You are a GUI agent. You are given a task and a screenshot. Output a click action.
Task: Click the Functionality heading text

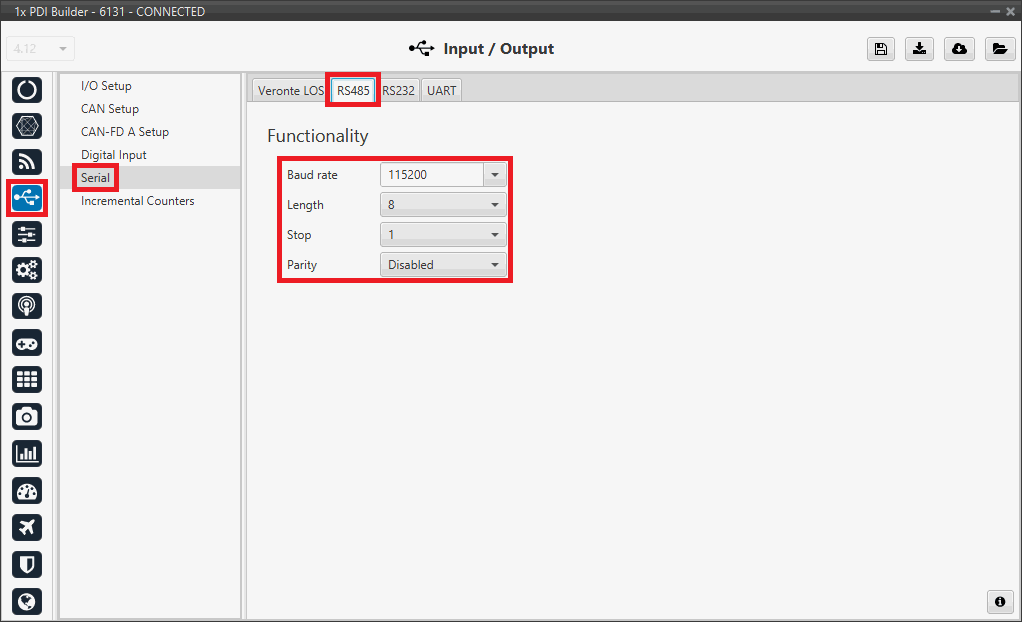tap(317, 136)
